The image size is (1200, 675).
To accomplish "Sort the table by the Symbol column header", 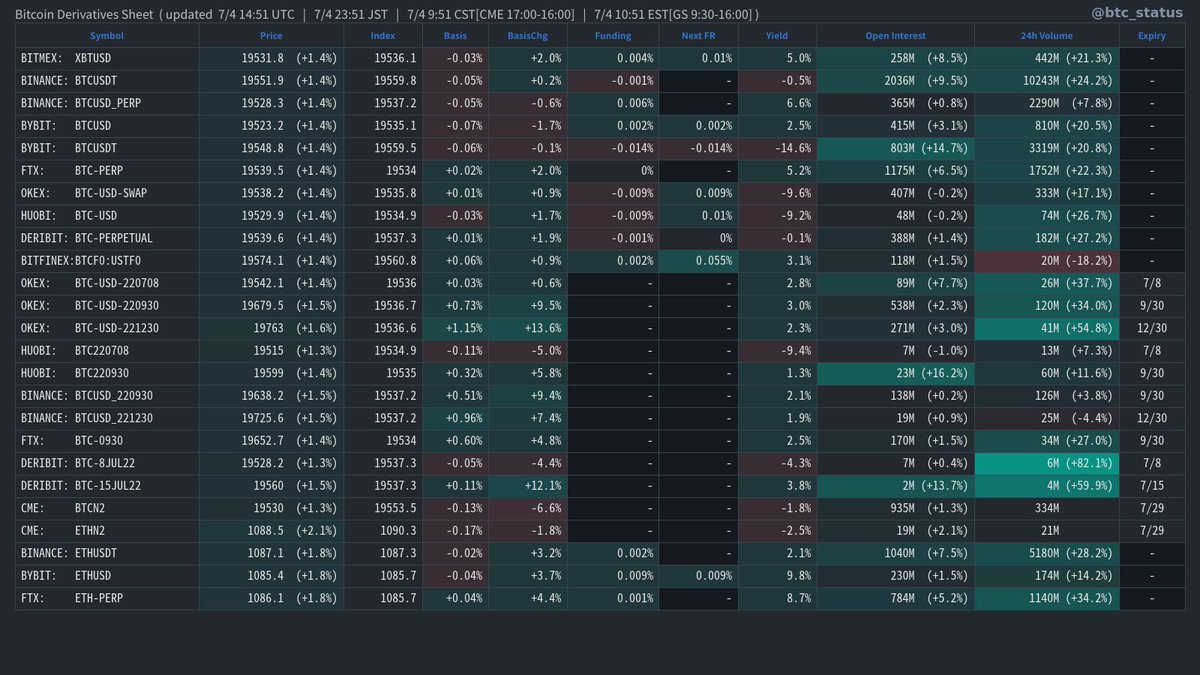I will [x=106, y=36].
